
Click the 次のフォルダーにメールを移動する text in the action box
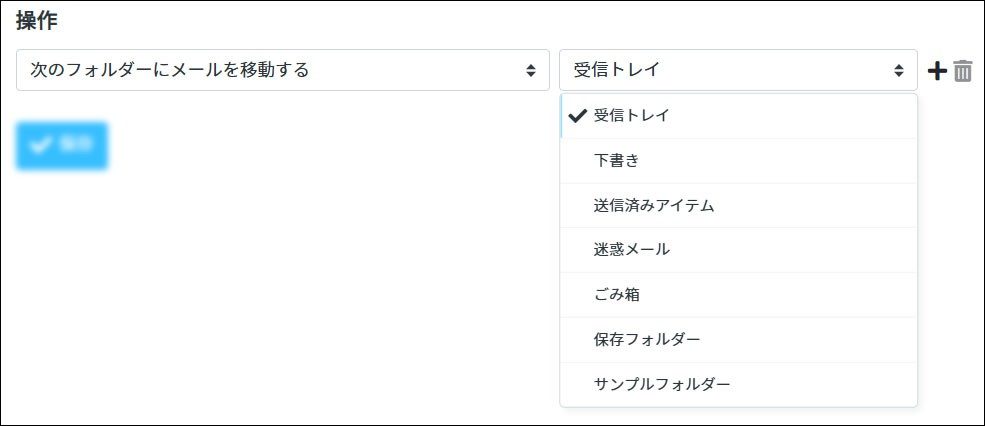tap(169, 70)
